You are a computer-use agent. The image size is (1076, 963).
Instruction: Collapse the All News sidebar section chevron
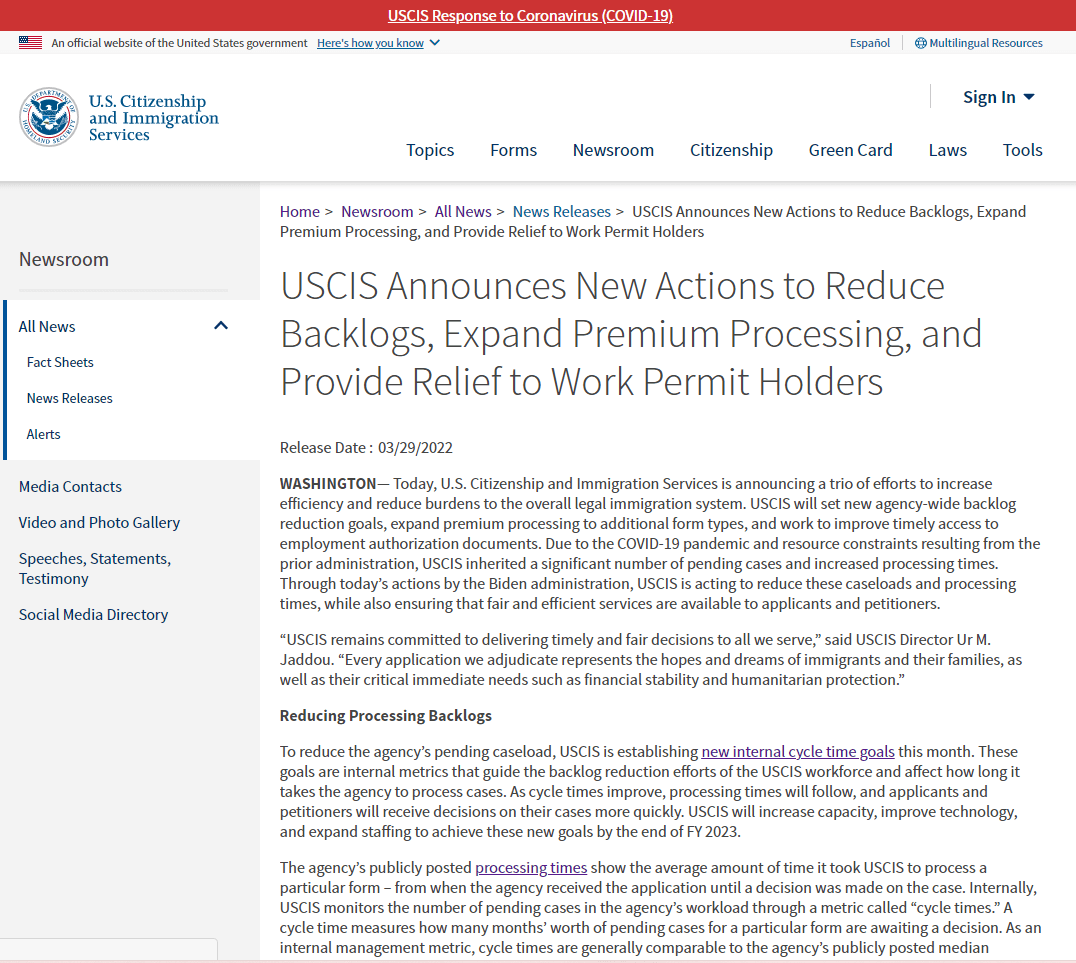coord(221,326)
